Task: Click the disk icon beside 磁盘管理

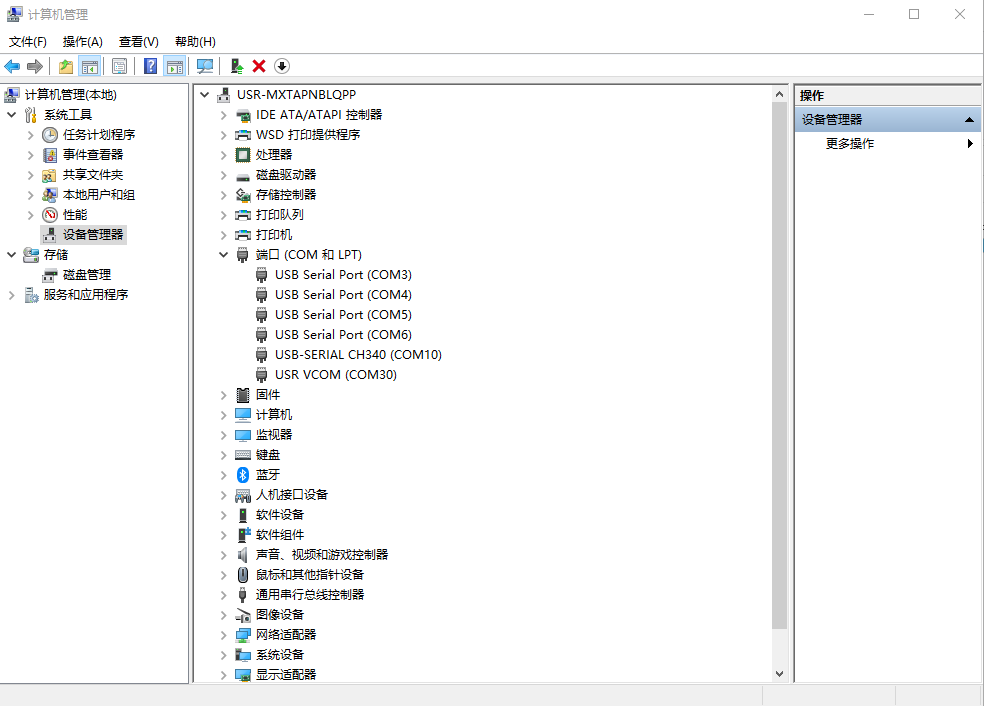Action: (50, 275)
